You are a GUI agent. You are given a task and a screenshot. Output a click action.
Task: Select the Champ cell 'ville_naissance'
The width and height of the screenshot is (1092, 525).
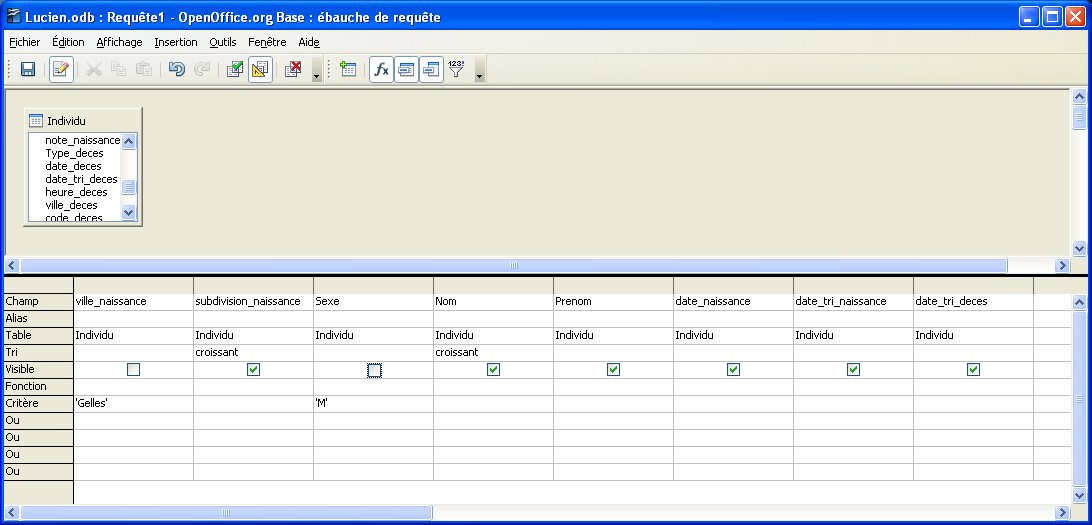(134, 301)
